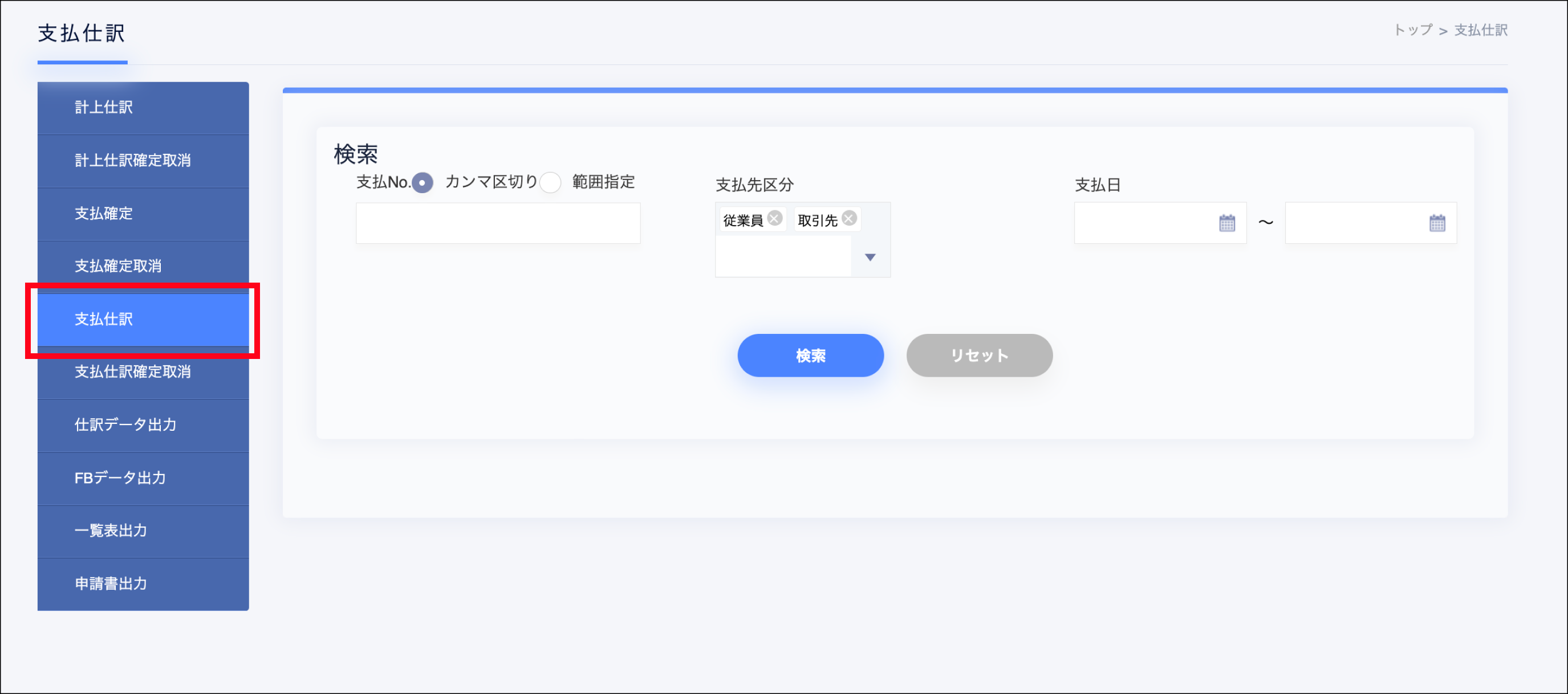This screenshot has width=1568, height=694.
Task: Focus the 支払No. text input field
Action: 498,223
